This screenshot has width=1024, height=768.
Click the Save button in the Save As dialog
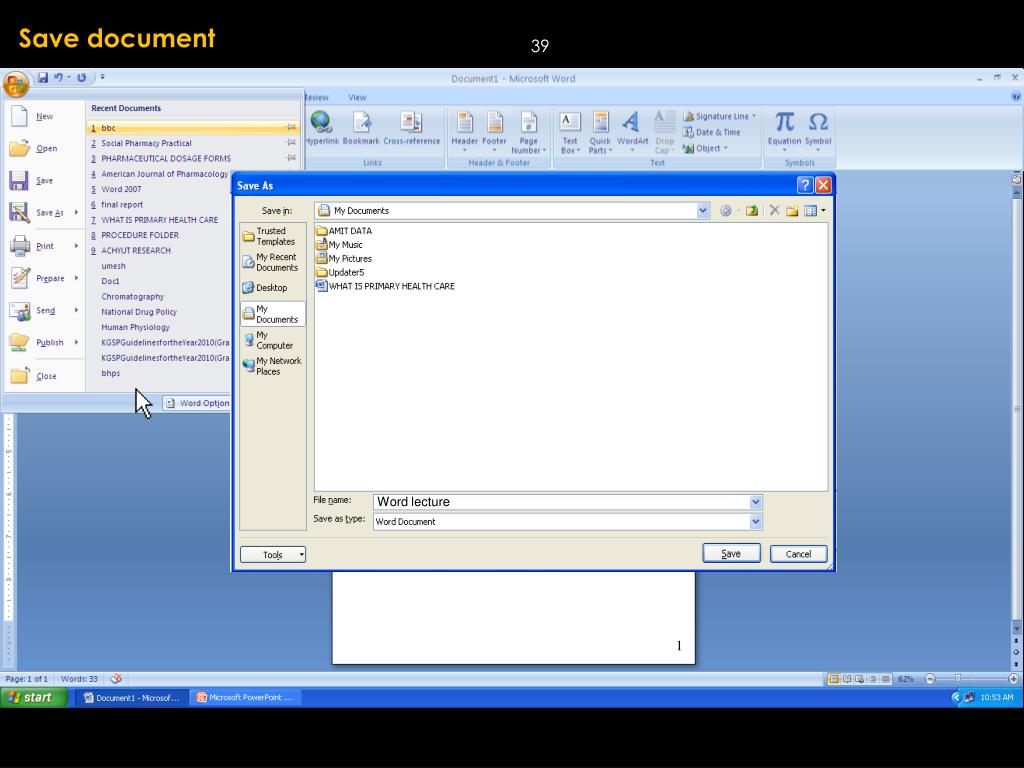(731, 553)
